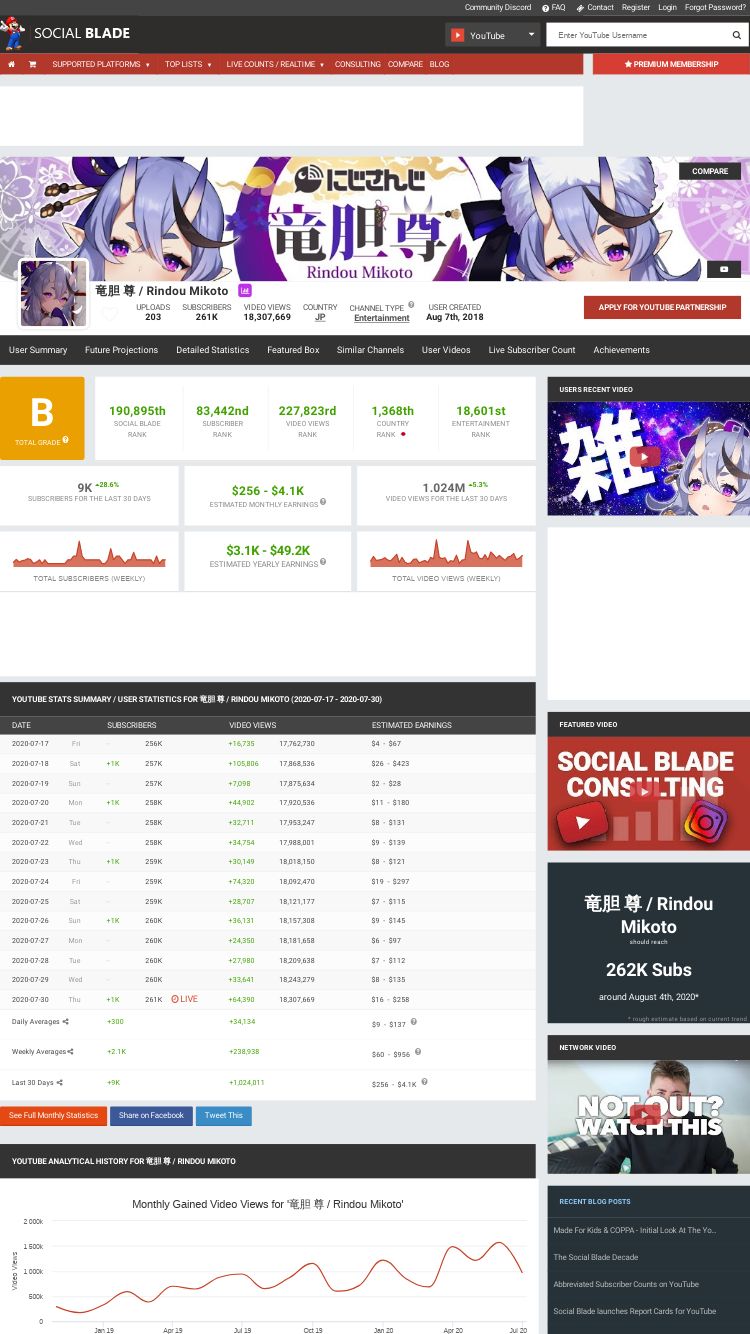Expand the Top Lists menu
Screen dimensions: 750x1334
188,64
